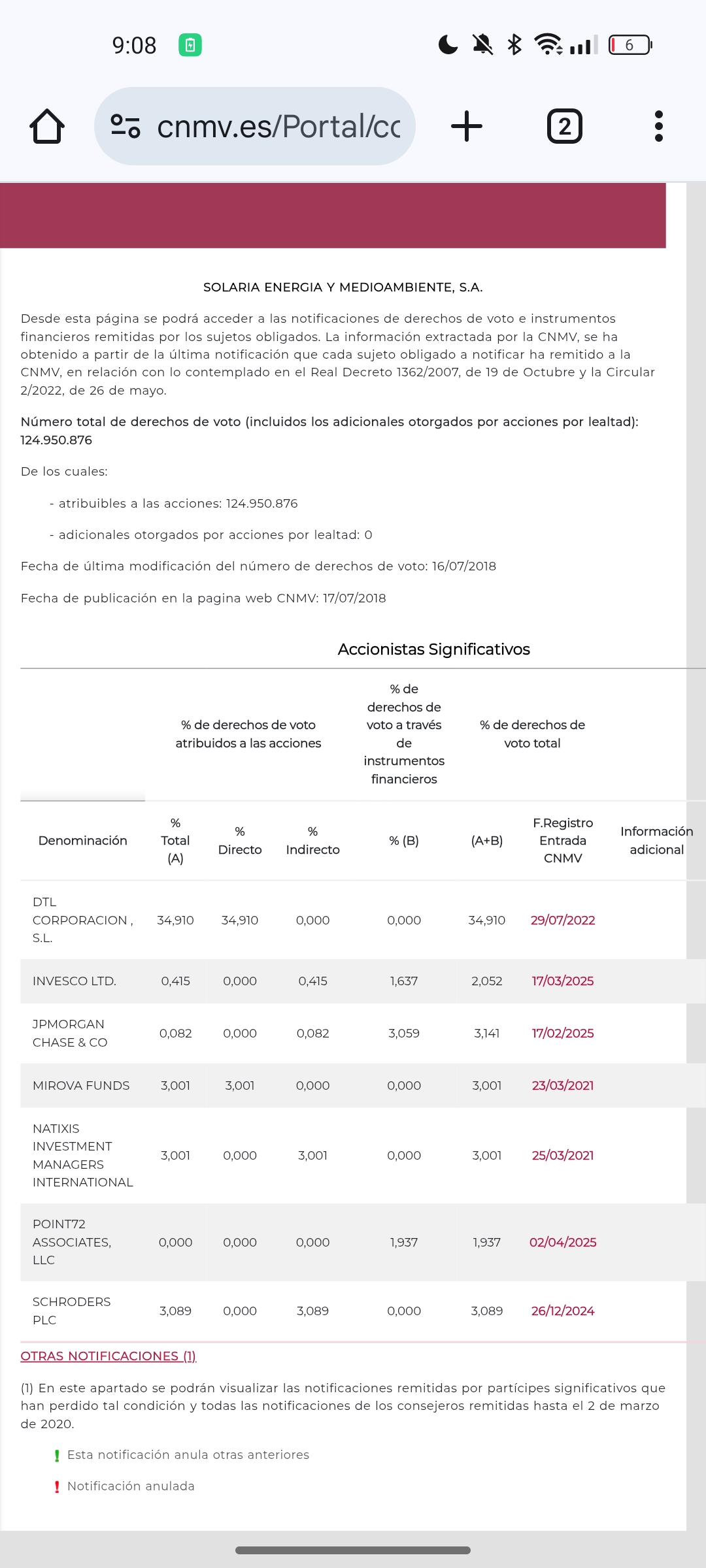Open JPMorgan Chase notification dated 17/02/2025
706x1568 pixels.
[563, 1033]
